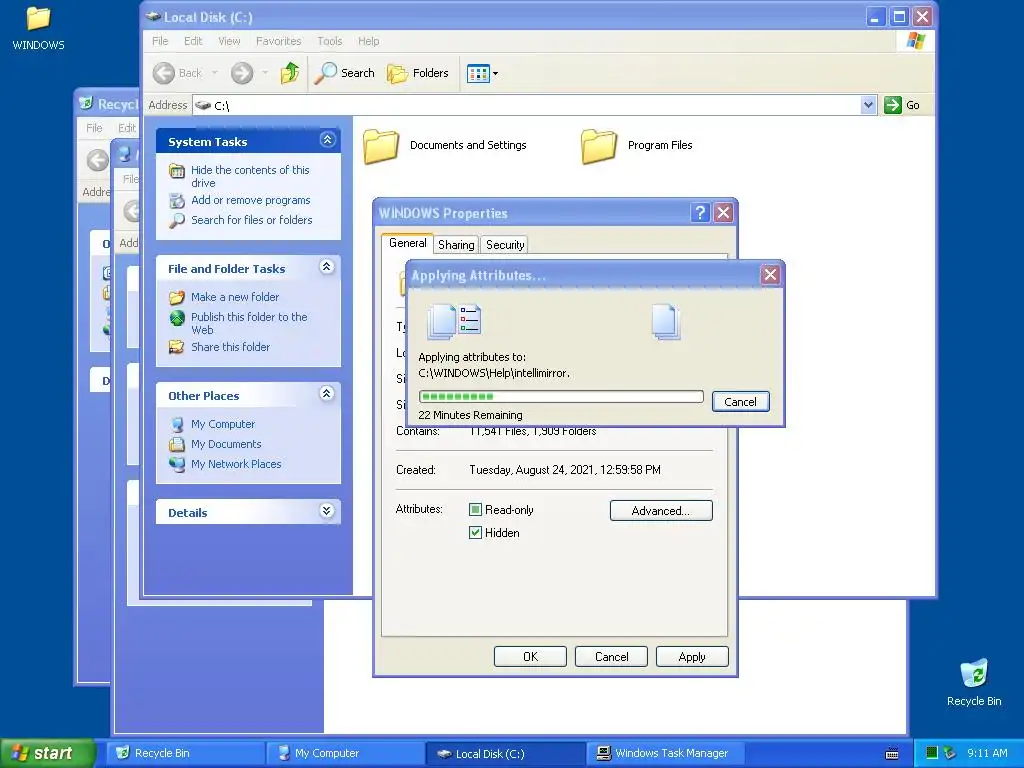Click My Computer in Other Places
1024x768 pixels.
[223, 424]
